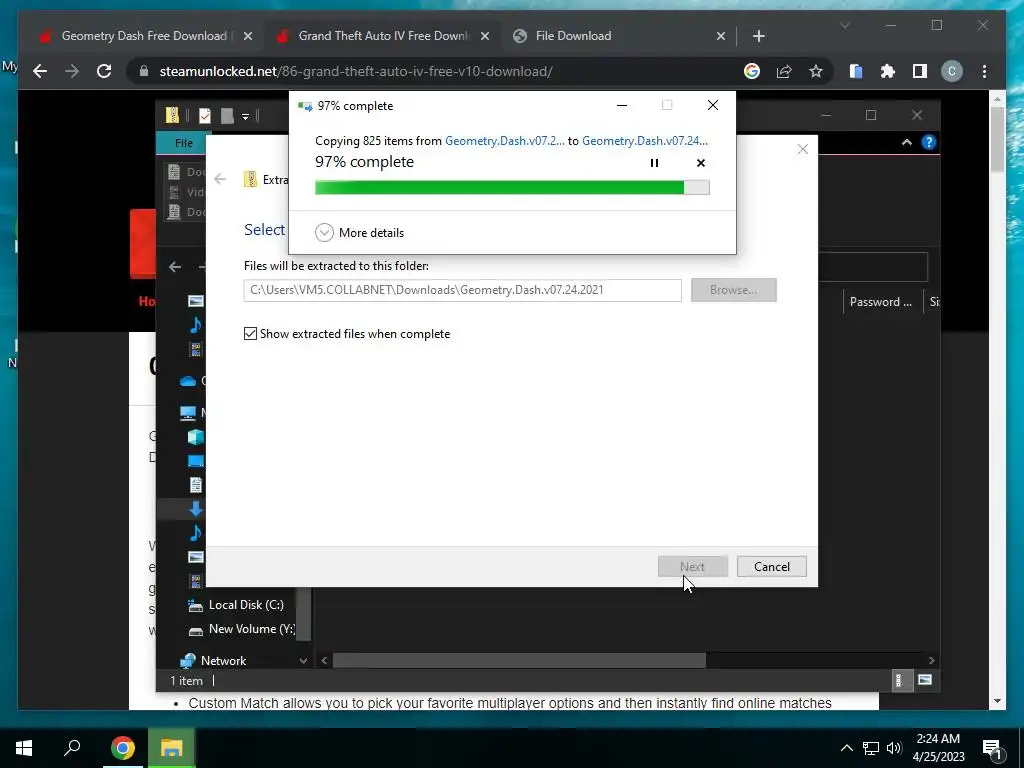This screenshot has width=1024, height=768.
Task: Open Local Disk (C:)
Action: coord(236,605)
